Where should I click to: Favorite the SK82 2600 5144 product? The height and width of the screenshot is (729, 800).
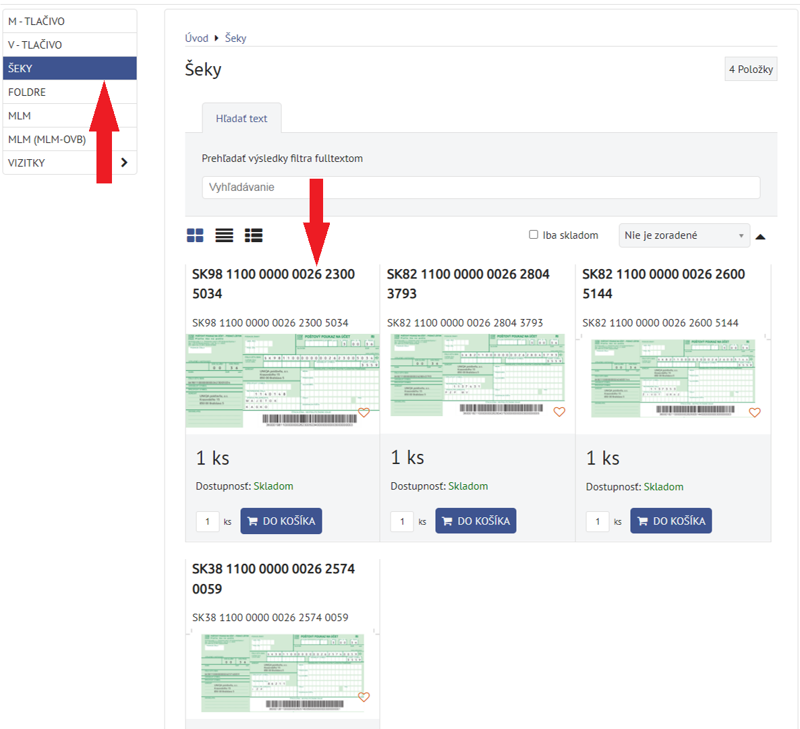point(754,412)
